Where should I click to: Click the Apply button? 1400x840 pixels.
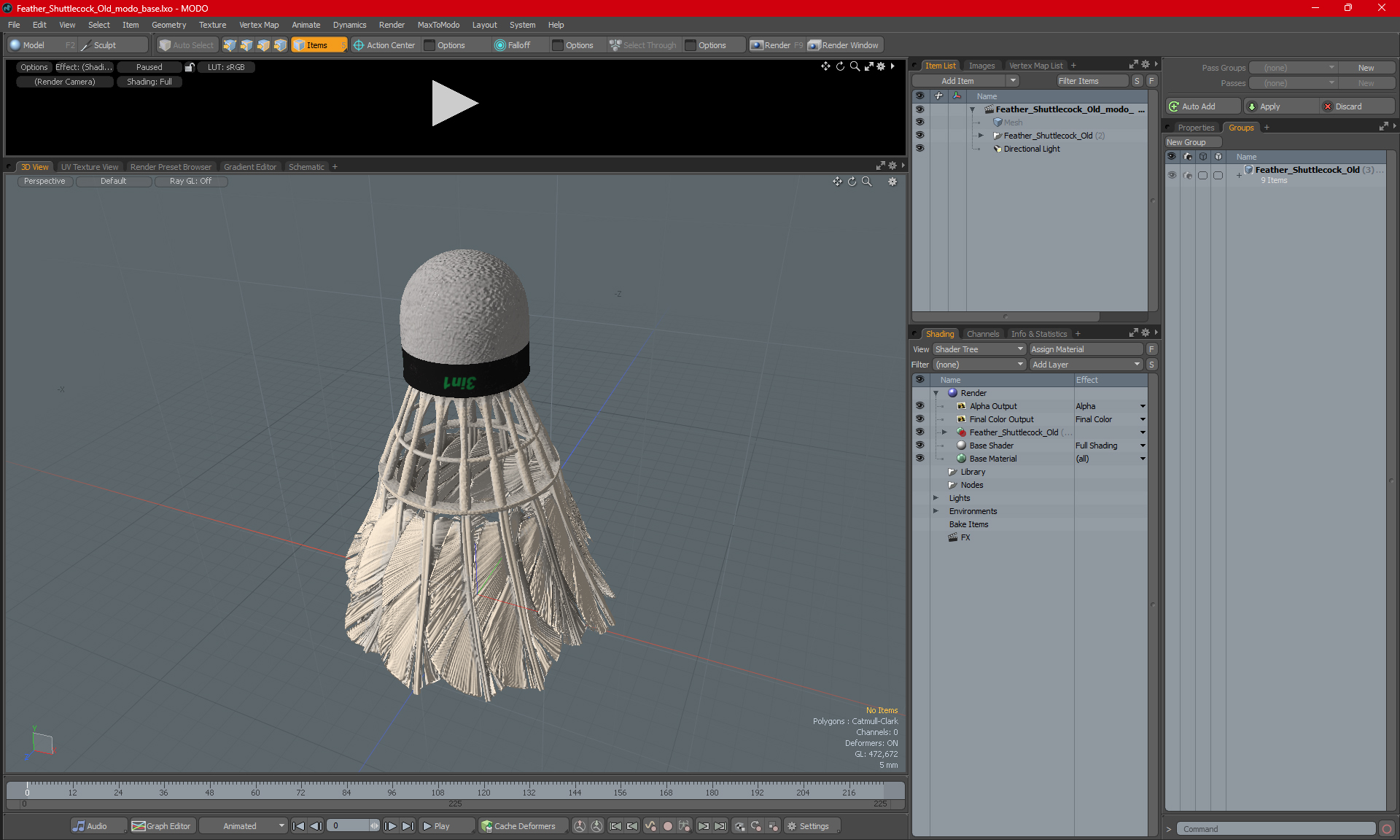click(1280, 106)
